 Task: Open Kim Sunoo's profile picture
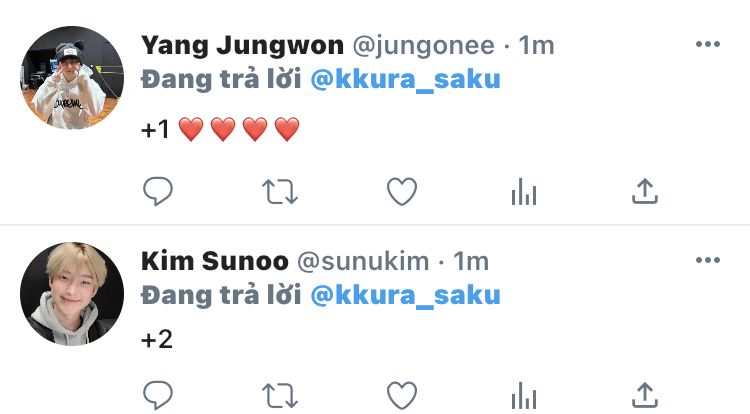(x=72, y=294)
